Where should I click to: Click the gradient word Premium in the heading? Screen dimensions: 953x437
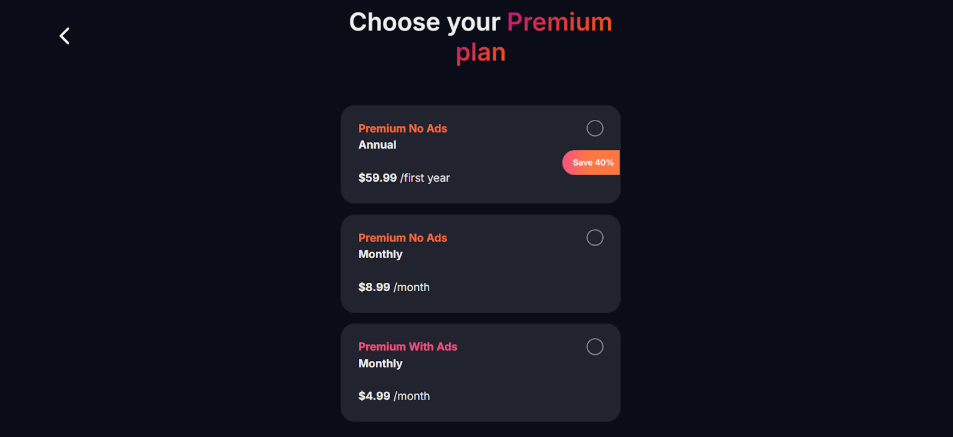tap(559, 22)
